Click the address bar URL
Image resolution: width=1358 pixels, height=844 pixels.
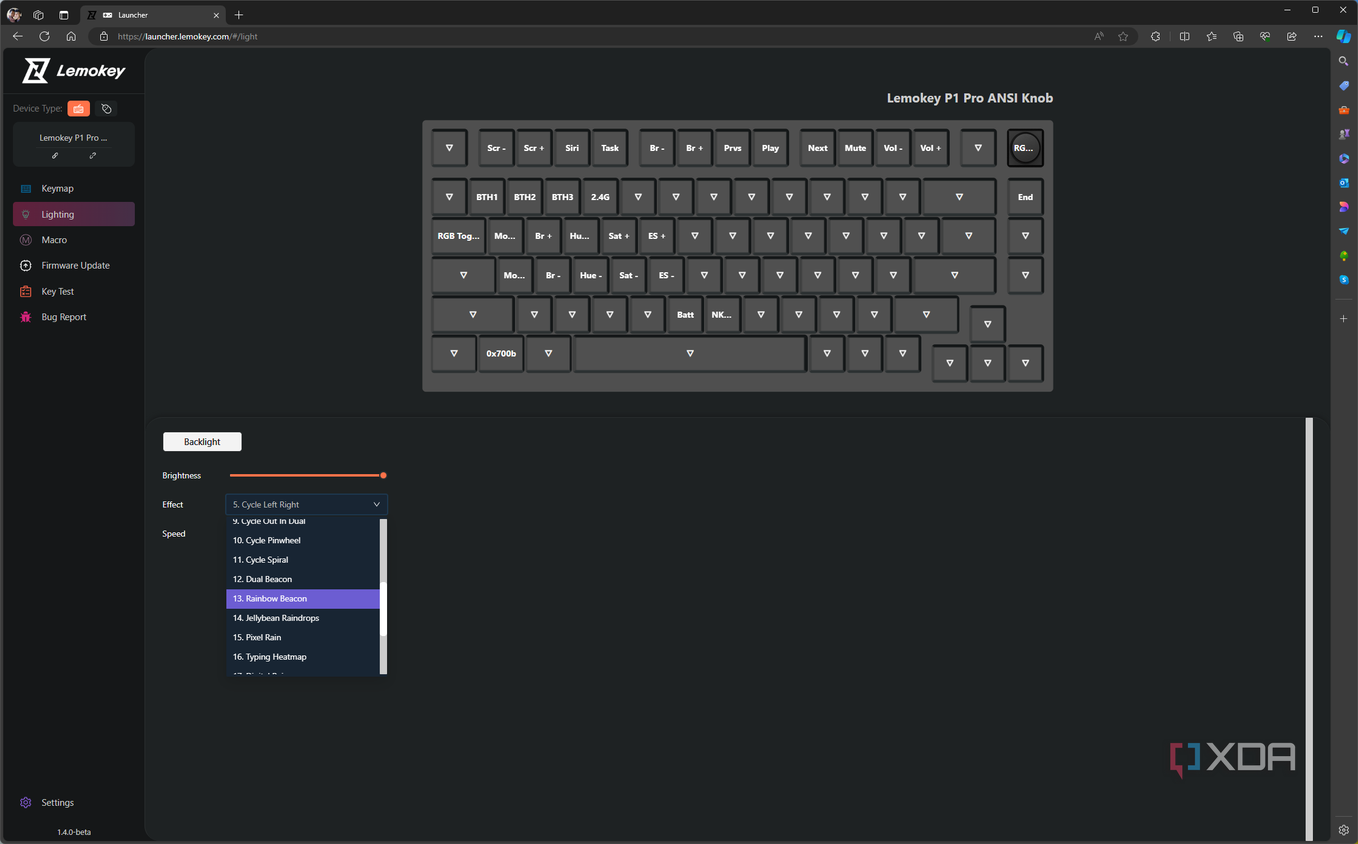187,36
